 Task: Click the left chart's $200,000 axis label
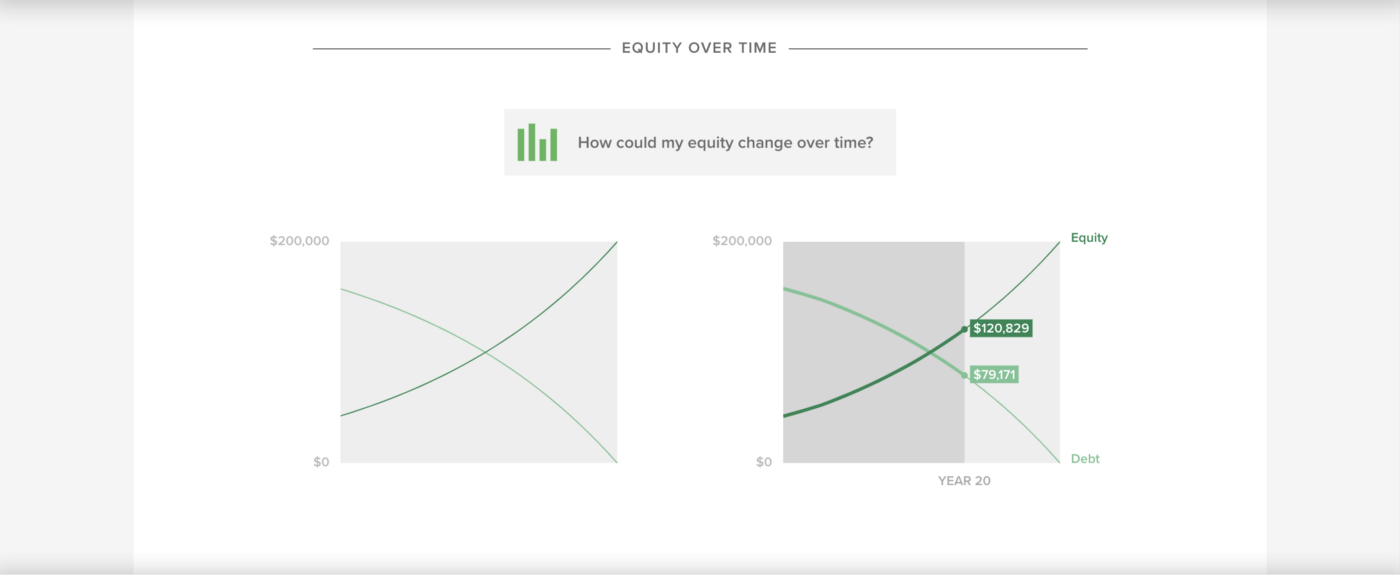(x=299, y=241)
